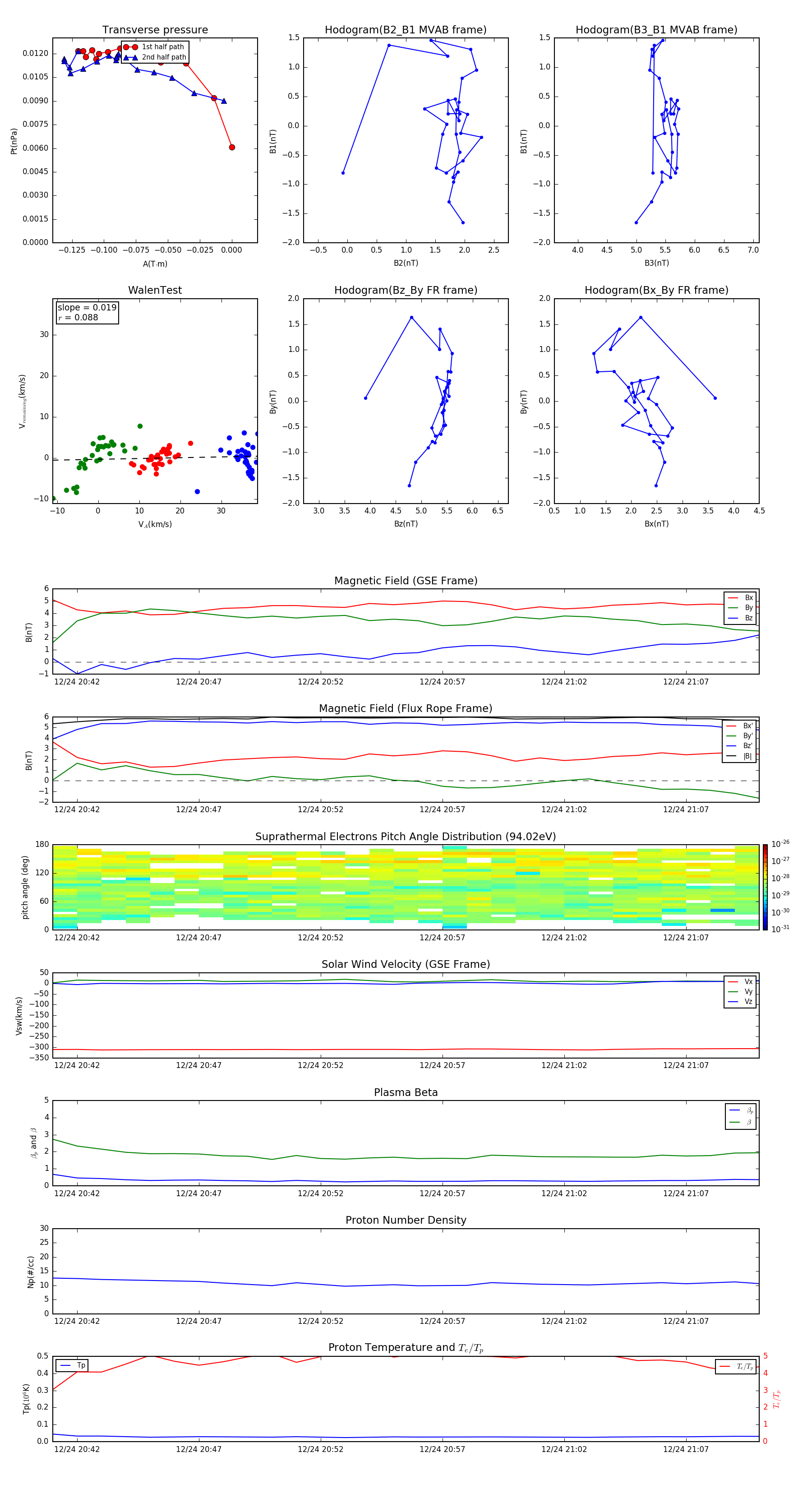Screen dimensions: 812x1489
Task: Click the 'Magnetic Field (GSE Frame)' title
Action: coord(406,581)
